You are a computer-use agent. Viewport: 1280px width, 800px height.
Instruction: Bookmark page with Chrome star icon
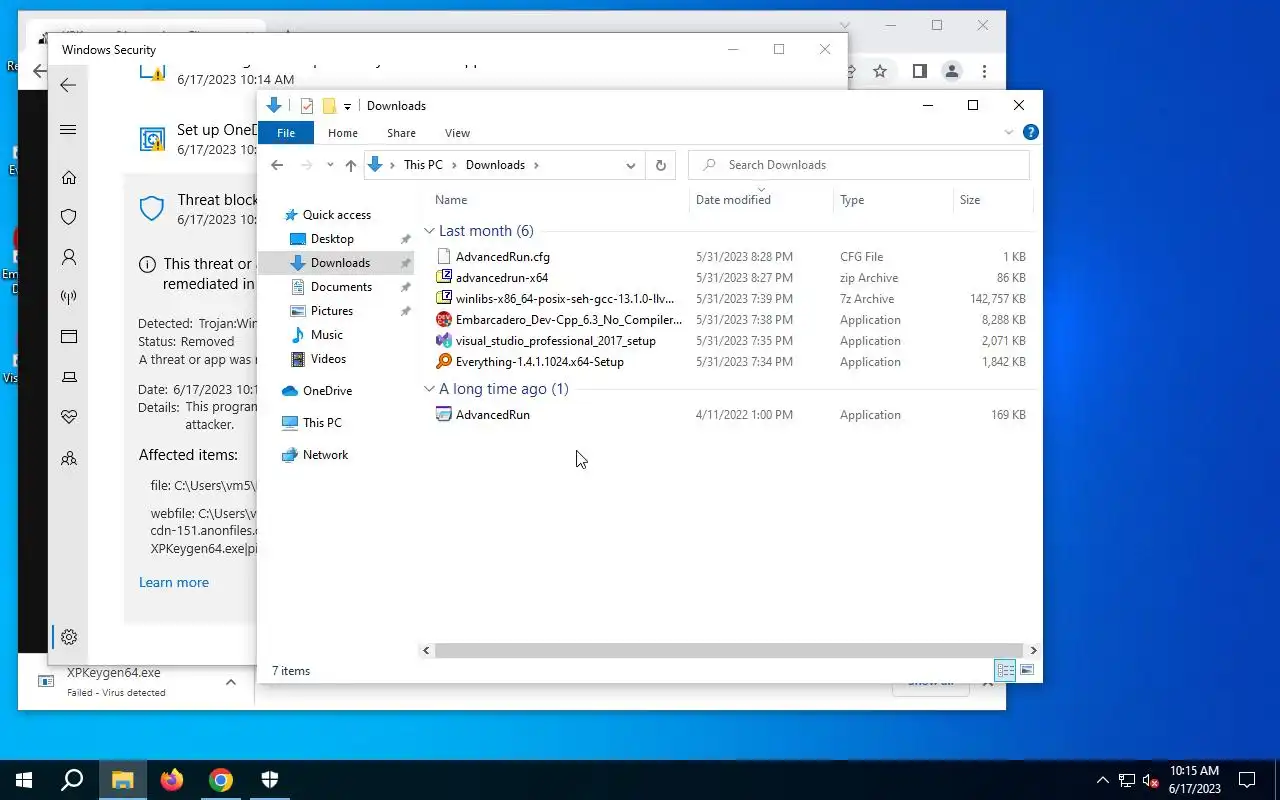coord(880,71)
